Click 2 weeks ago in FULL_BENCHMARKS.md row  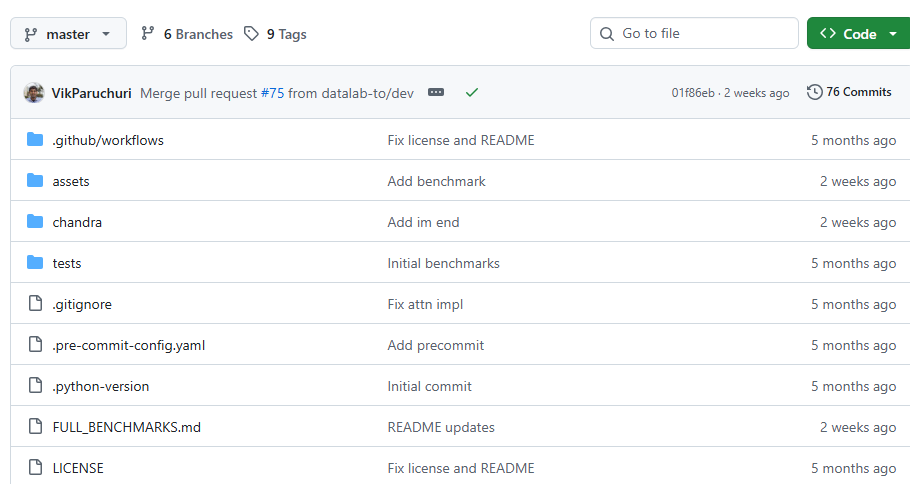tap(858, 428)
